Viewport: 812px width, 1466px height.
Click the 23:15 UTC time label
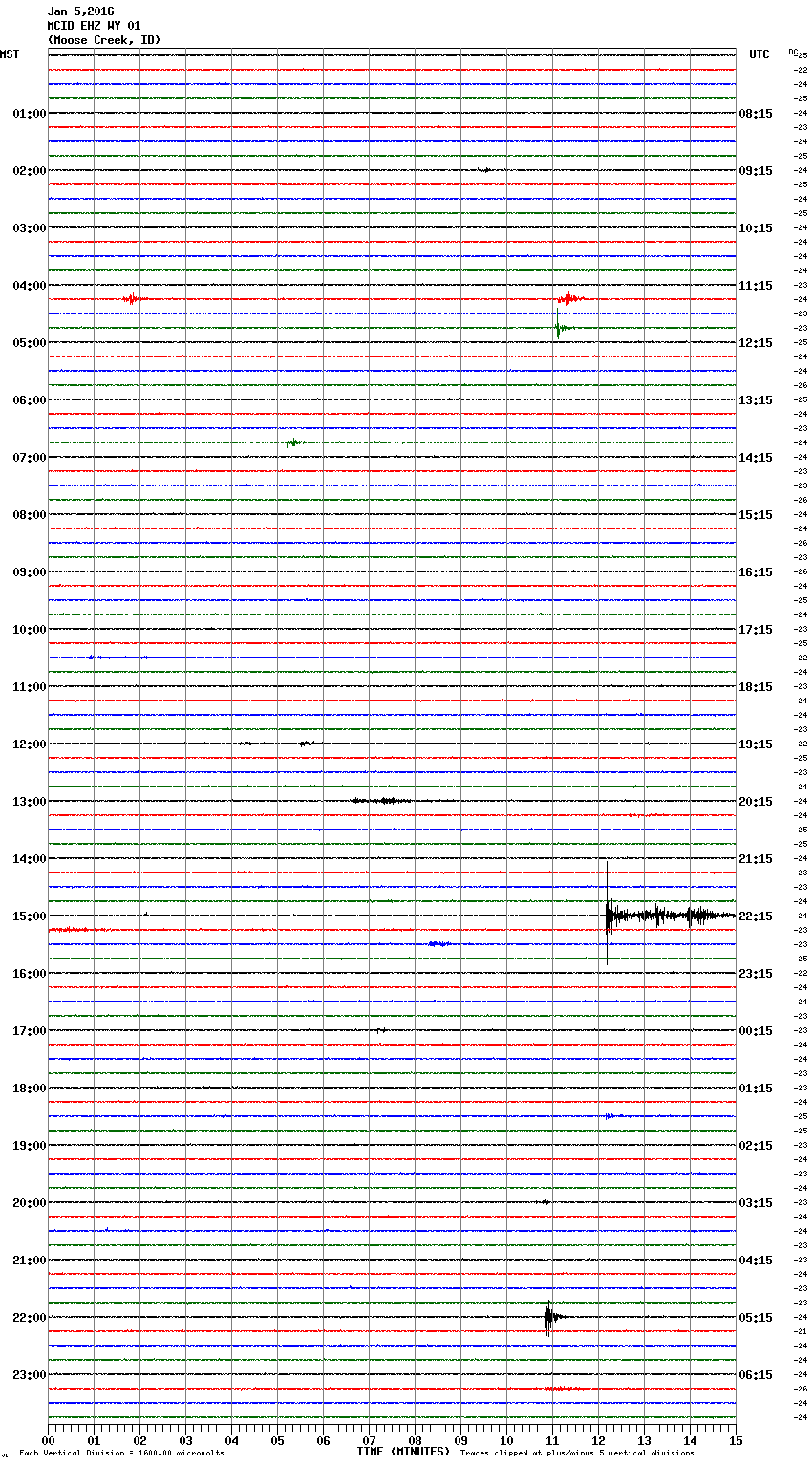[x=756, y=974]
